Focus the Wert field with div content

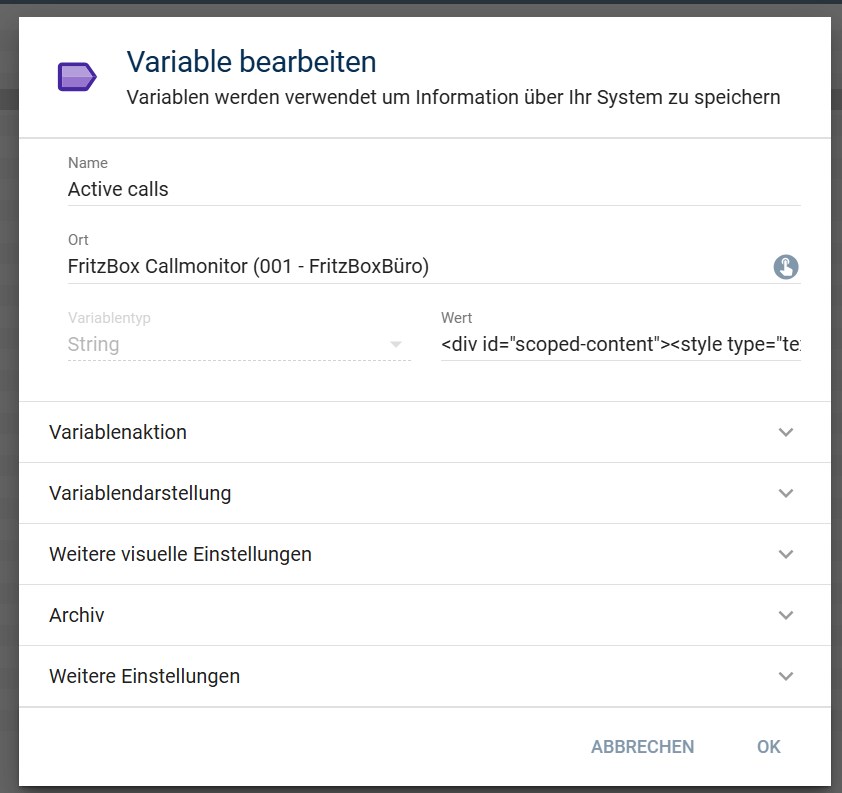[620, 345]
